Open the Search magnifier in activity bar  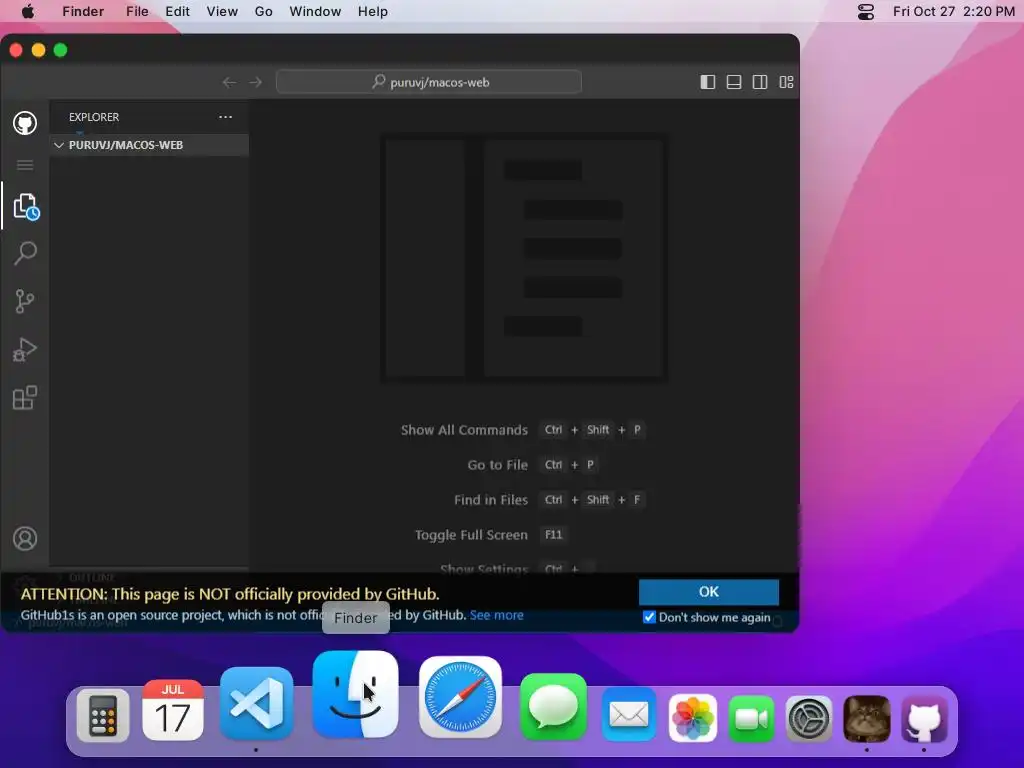[25, 253]
